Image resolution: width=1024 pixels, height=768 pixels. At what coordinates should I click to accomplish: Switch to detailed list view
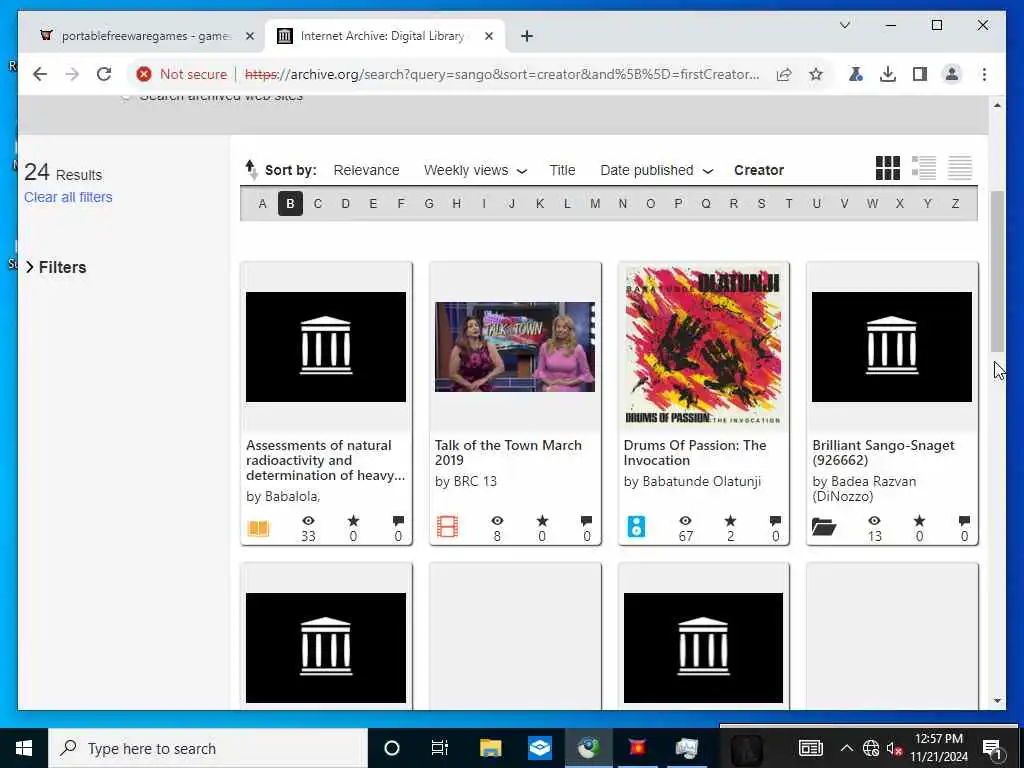click(923, 168)
